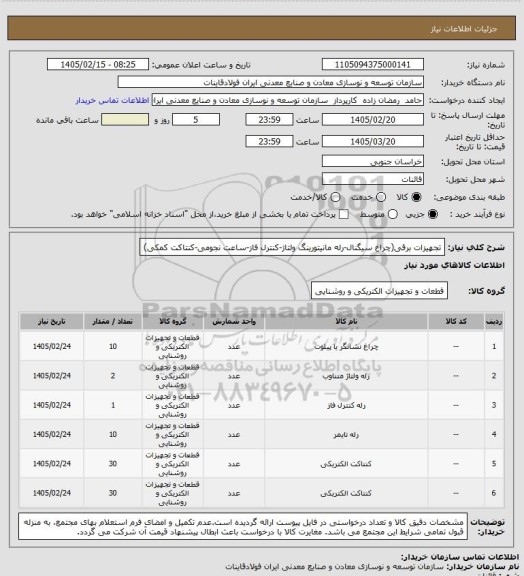
Task: Click the response deadline time 23:59 field
Action: 269,120
